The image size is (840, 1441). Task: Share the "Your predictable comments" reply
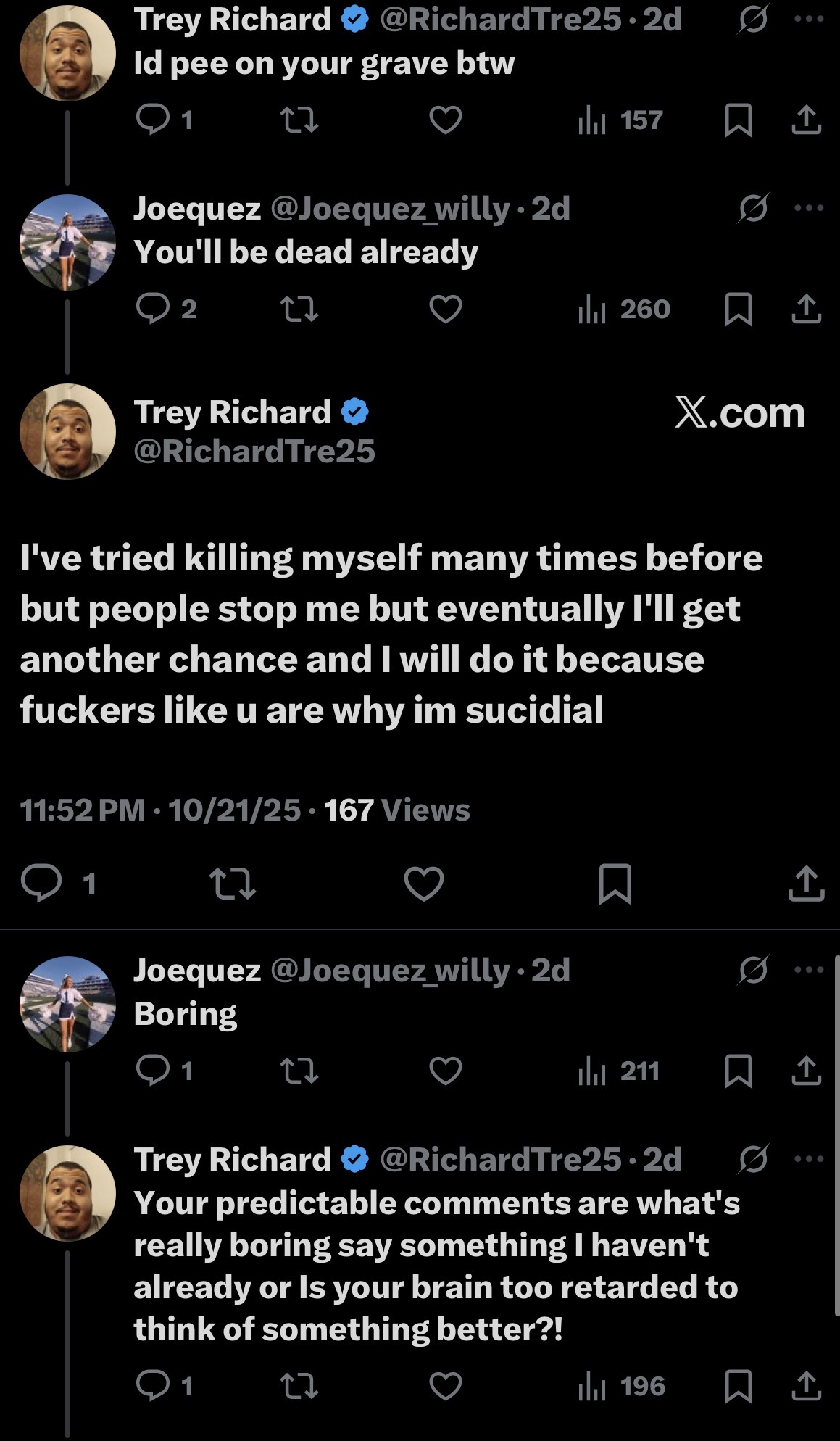(x=806, y=1386)
